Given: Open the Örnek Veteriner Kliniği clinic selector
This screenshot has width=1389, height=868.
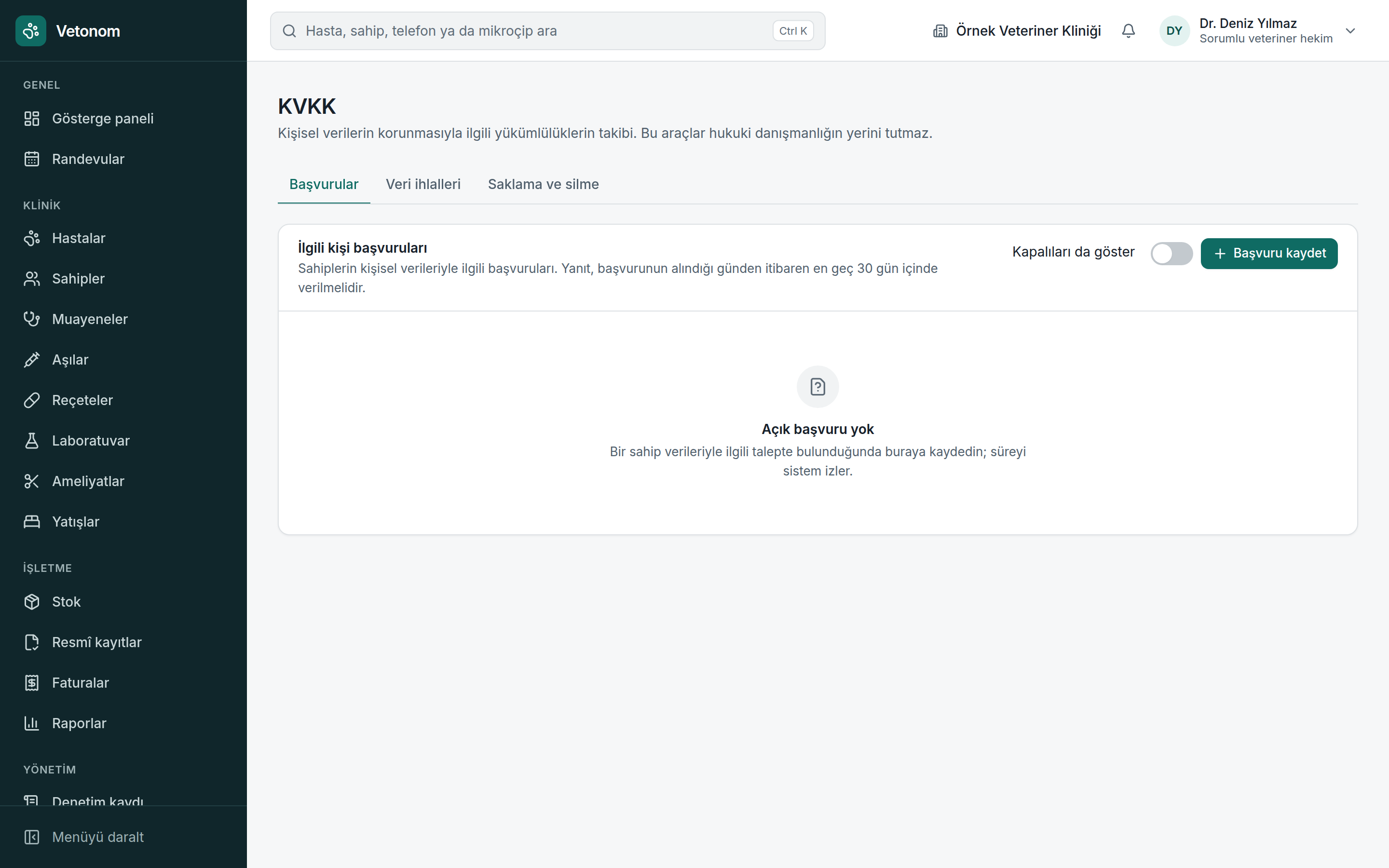Looking at the screenshot, I should (x=1017, y=31).
